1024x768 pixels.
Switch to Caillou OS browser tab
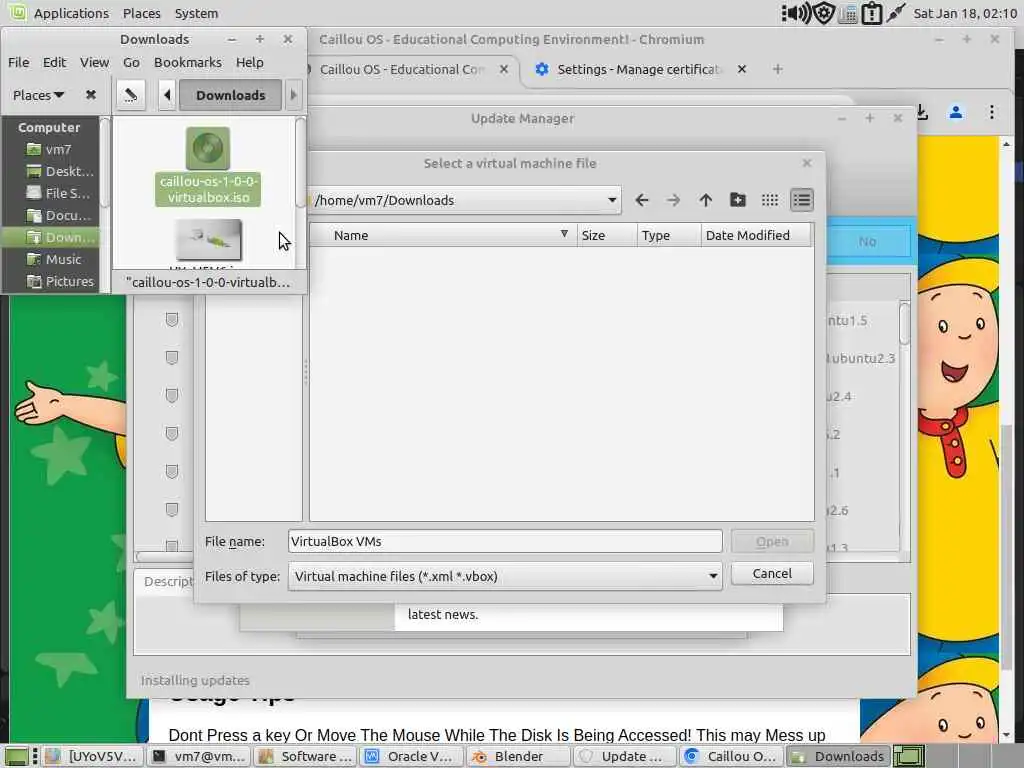[402, 69]
